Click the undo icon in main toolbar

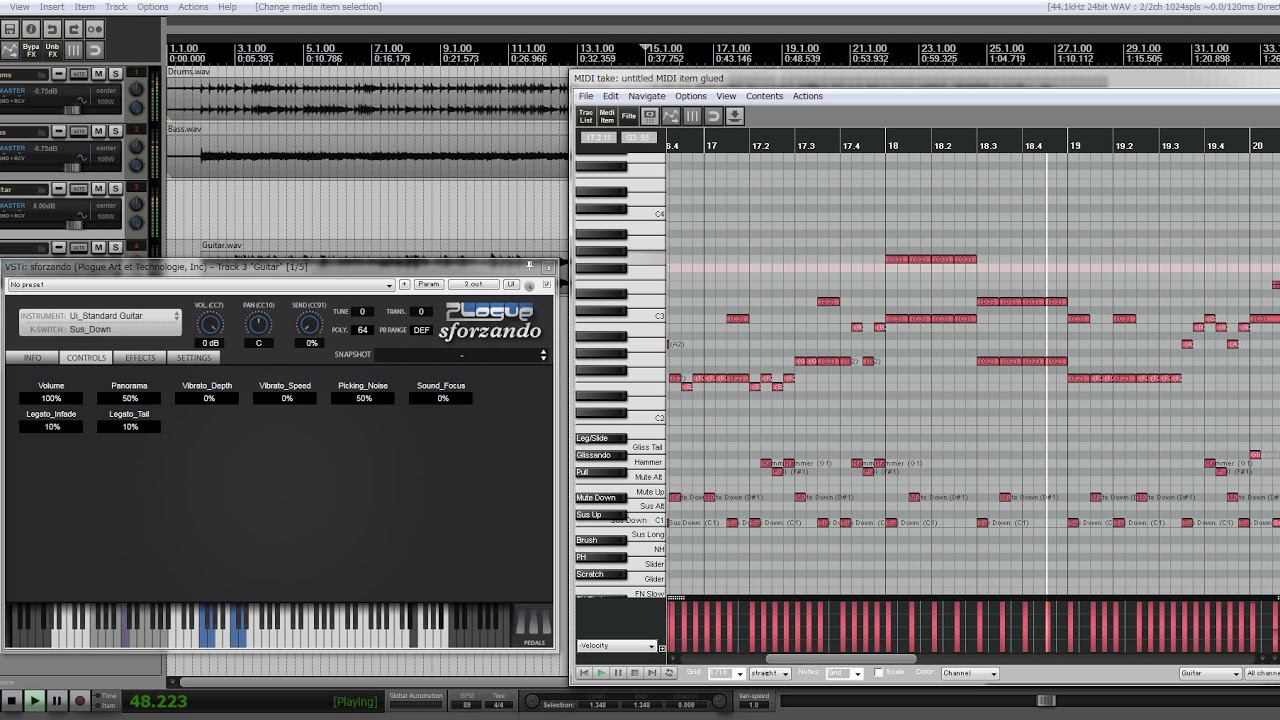click(x=53, y=30)
